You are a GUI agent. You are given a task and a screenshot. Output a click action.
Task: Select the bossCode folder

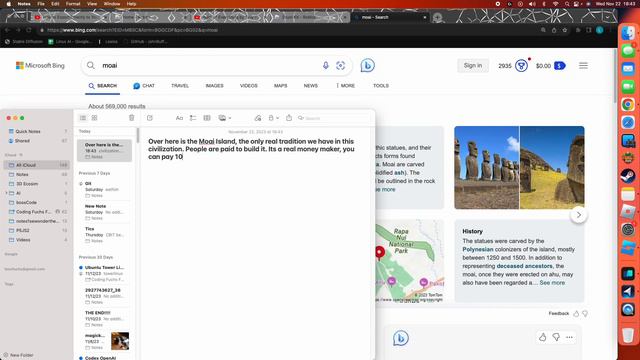click(37, 202)
